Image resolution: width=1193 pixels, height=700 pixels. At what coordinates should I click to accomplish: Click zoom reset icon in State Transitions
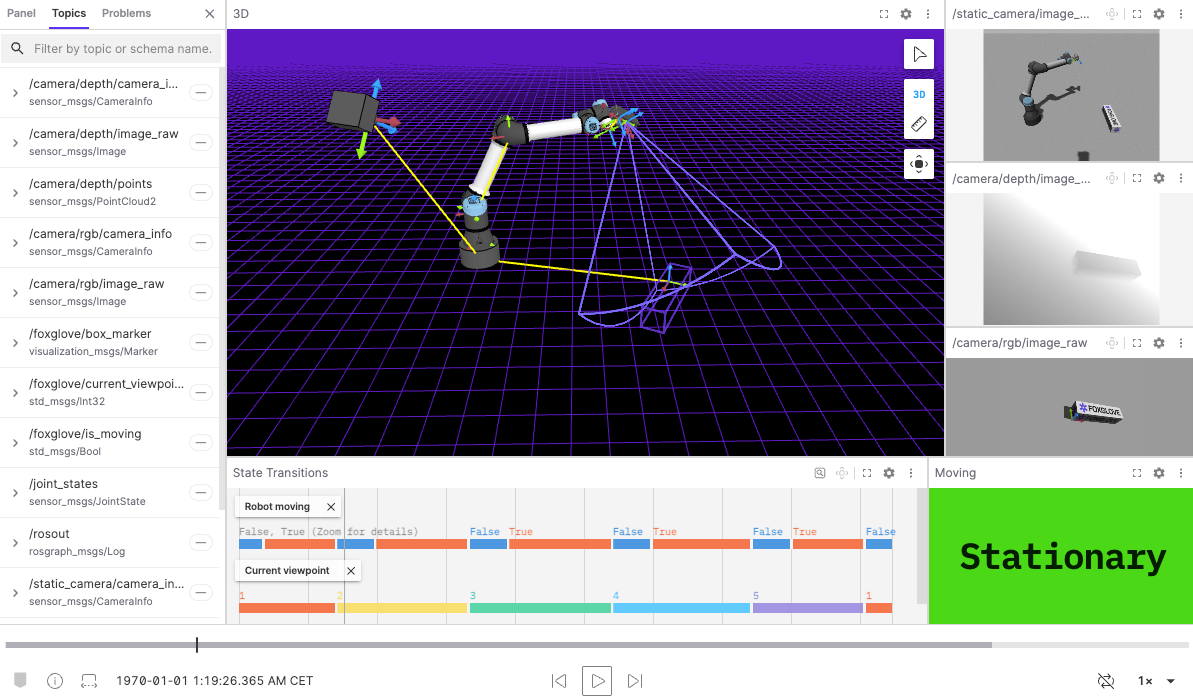820,473
